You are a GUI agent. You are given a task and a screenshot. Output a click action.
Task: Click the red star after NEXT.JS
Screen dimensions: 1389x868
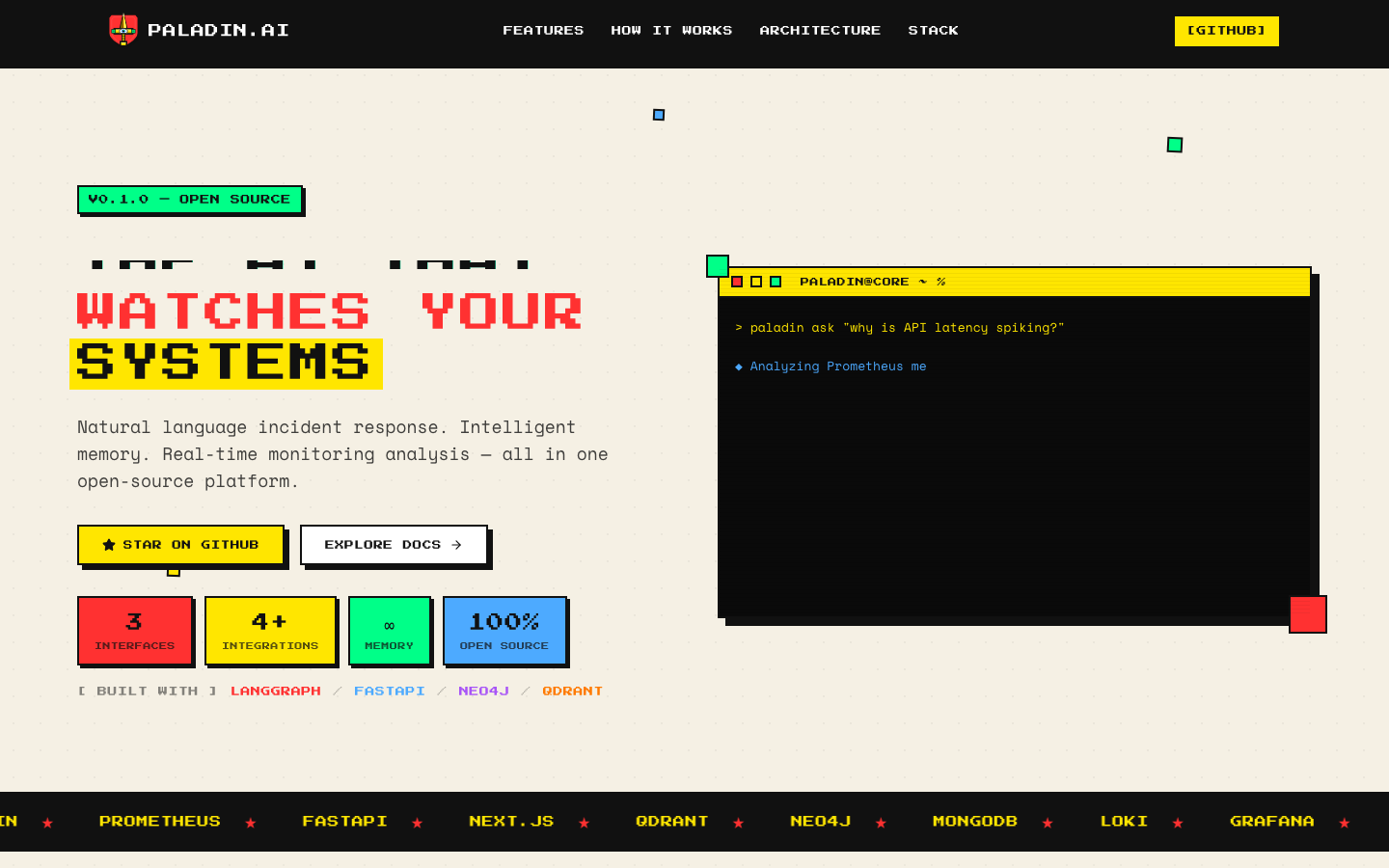coord(585,823)
